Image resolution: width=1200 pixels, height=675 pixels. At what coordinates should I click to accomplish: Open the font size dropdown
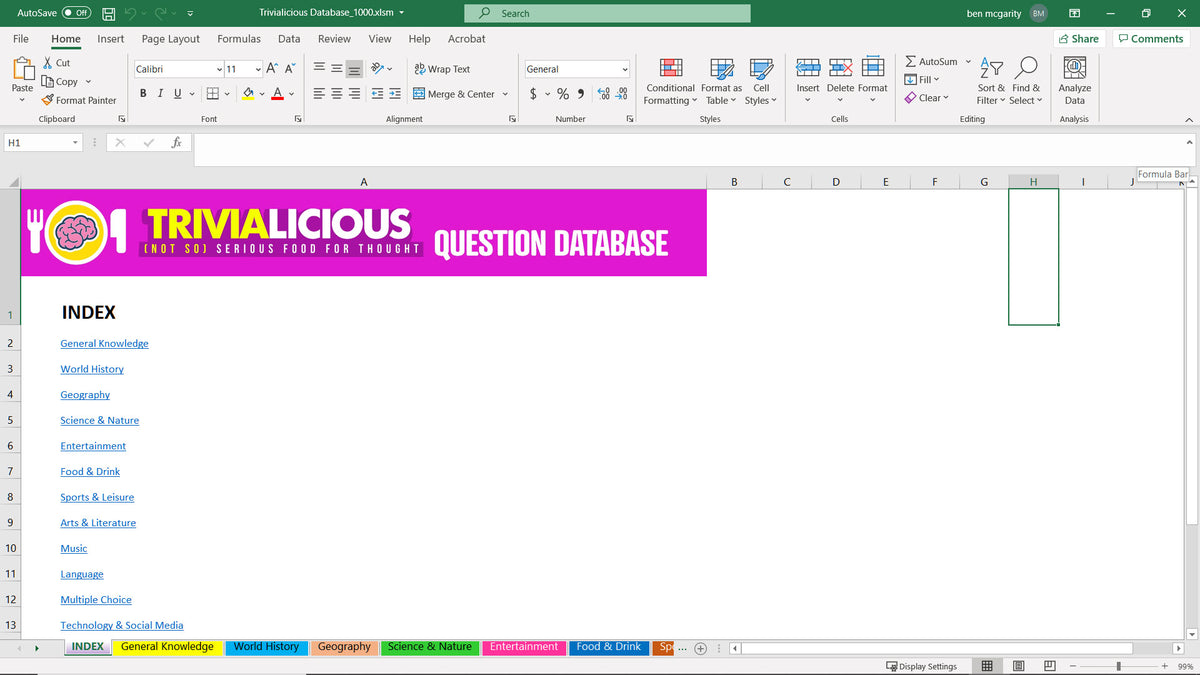[x=258, y=69]
